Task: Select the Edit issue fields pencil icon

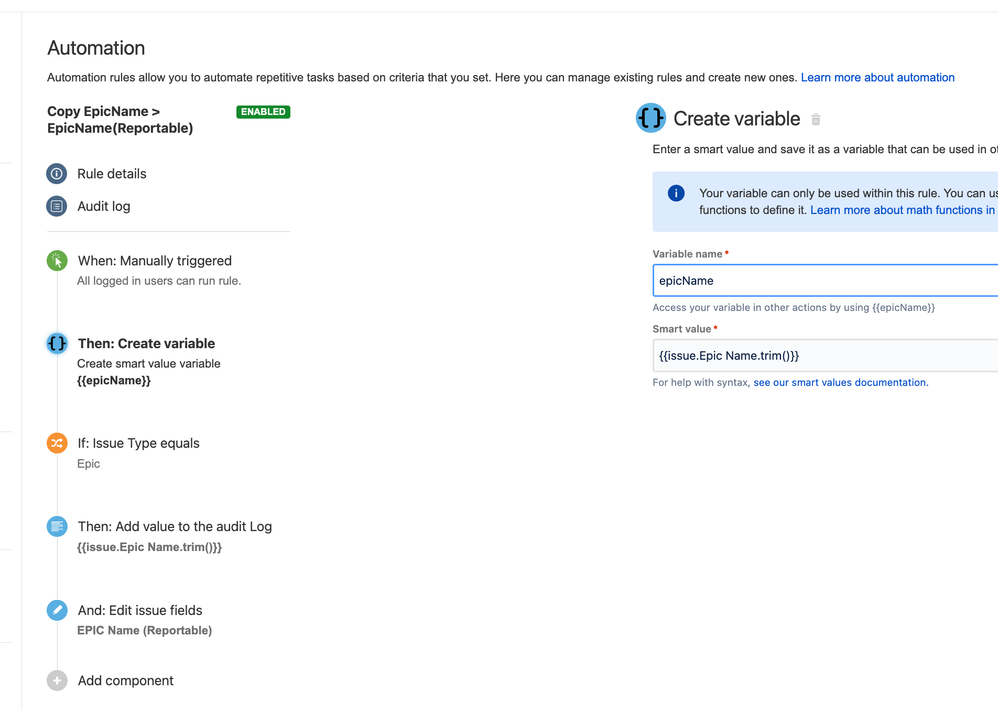Action: coord(57,610)
